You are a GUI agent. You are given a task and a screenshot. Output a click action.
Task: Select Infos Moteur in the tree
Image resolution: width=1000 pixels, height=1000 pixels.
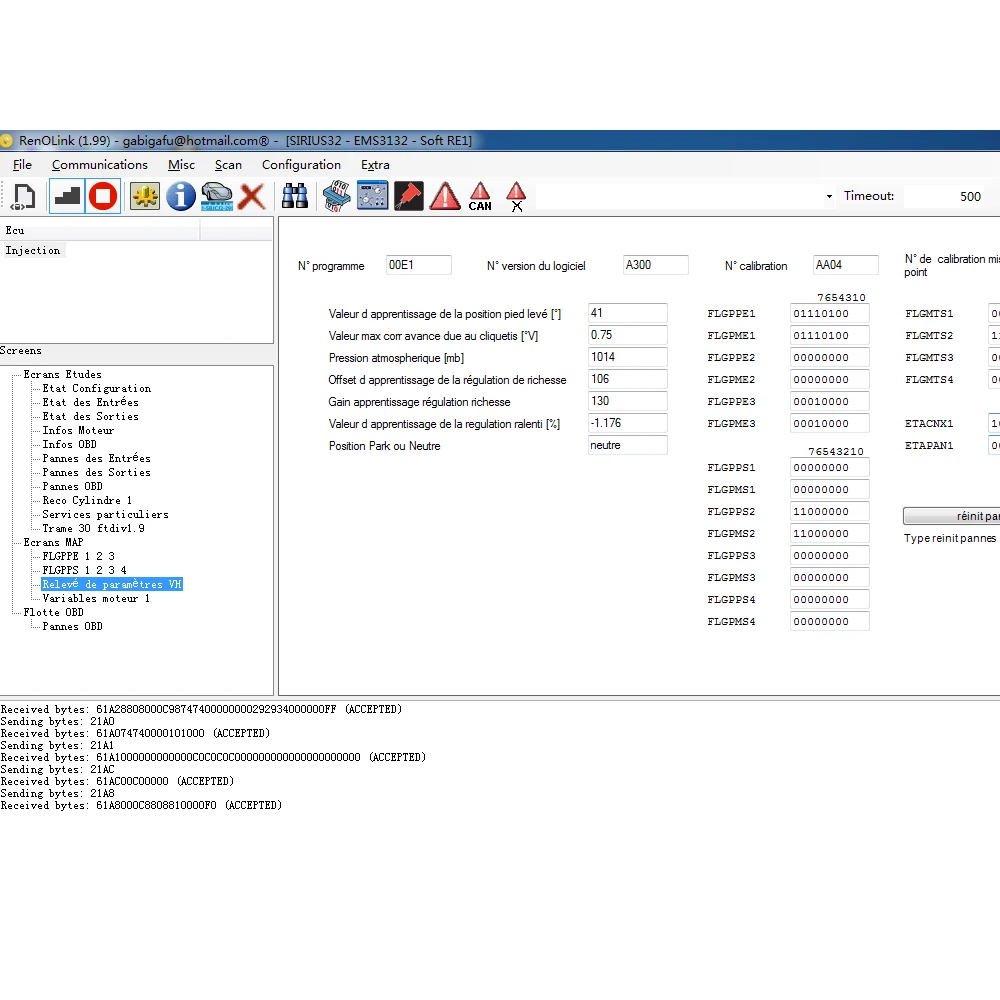[78, 430]
